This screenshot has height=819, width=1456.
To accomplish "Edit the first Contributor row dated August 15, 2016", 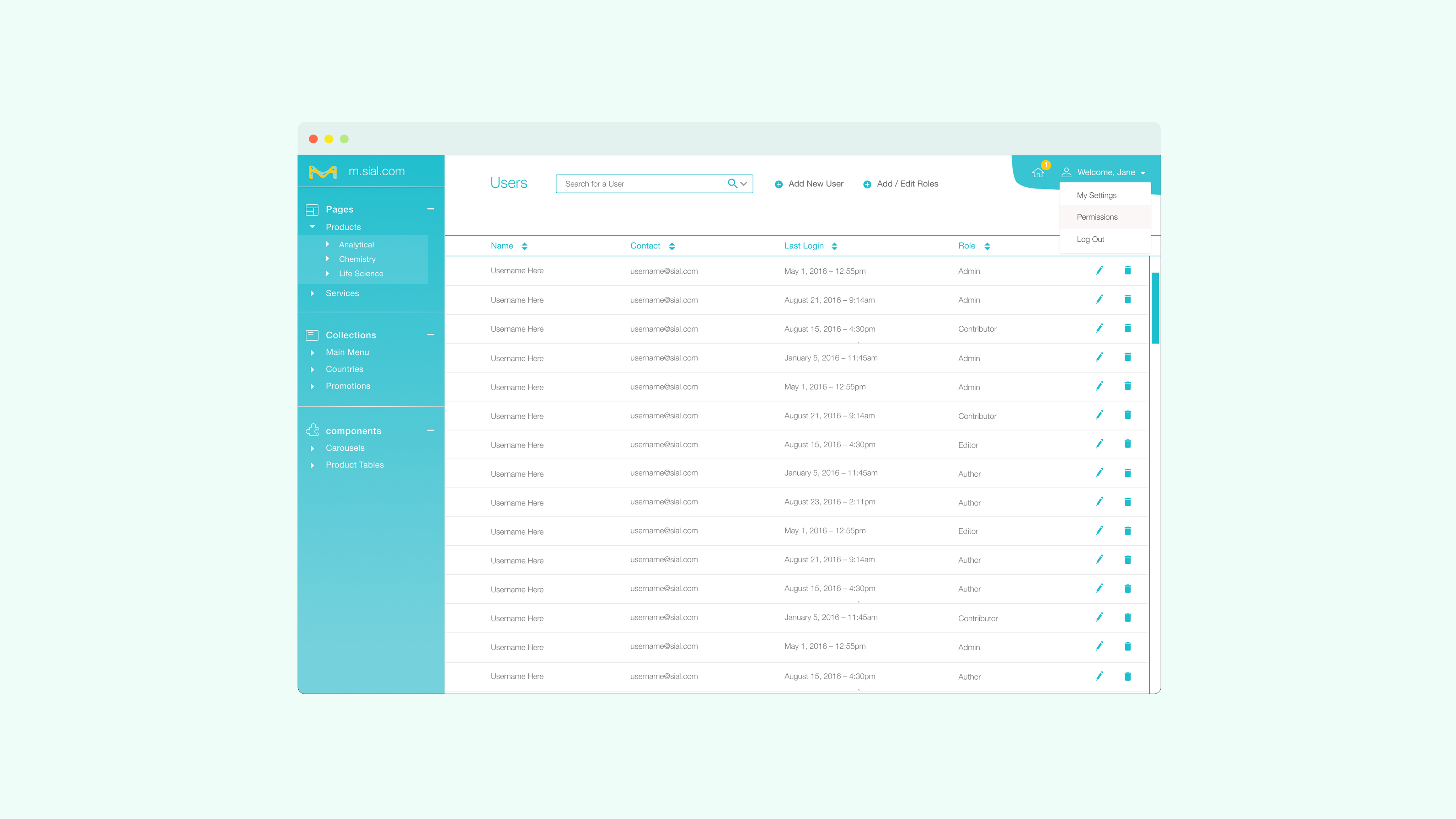I will click(1099, 328).
